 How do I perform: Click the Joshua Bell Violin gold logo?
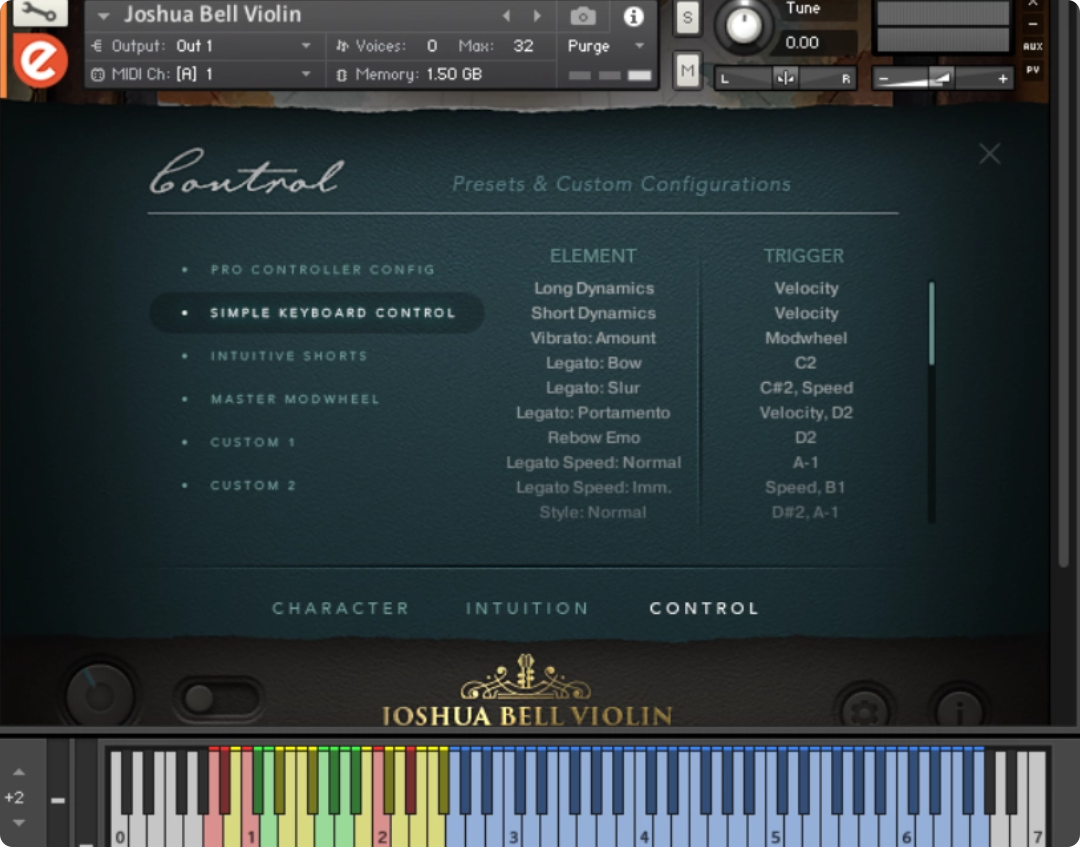pyautogui.click(x=527, y=691)
